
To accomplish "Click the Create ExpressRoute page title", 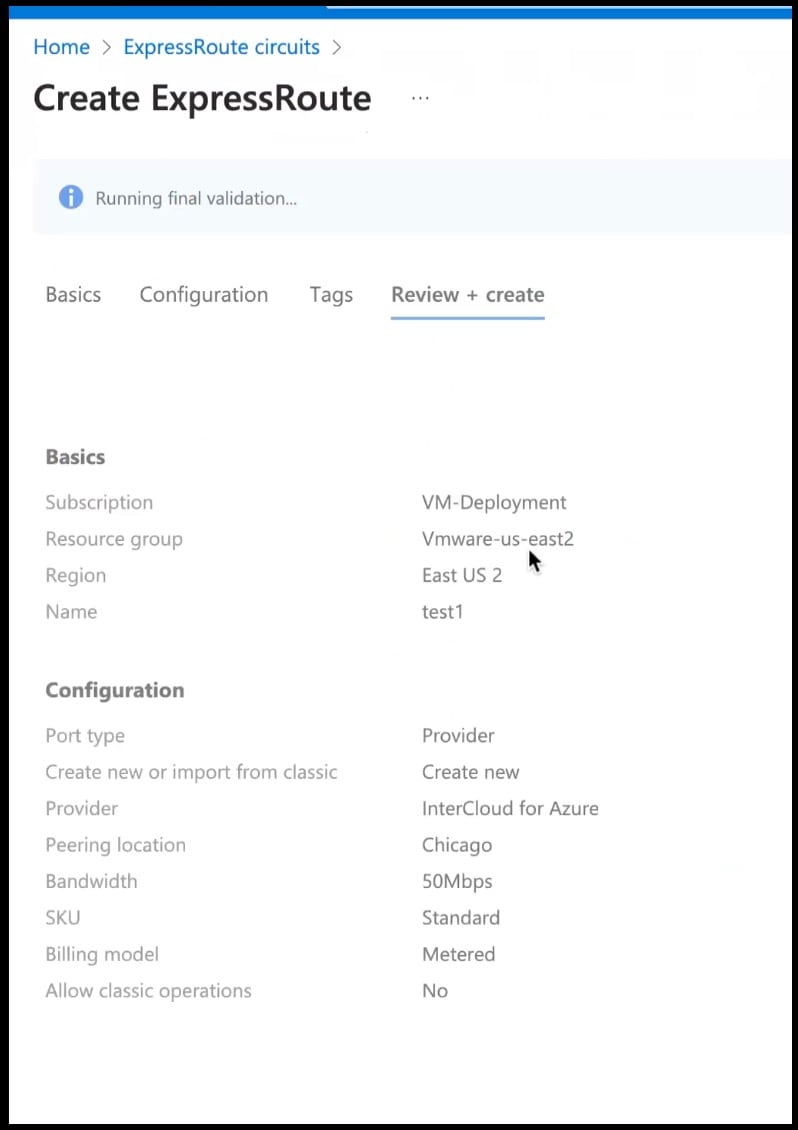I will pyautogui.click(x=201, y=97).
